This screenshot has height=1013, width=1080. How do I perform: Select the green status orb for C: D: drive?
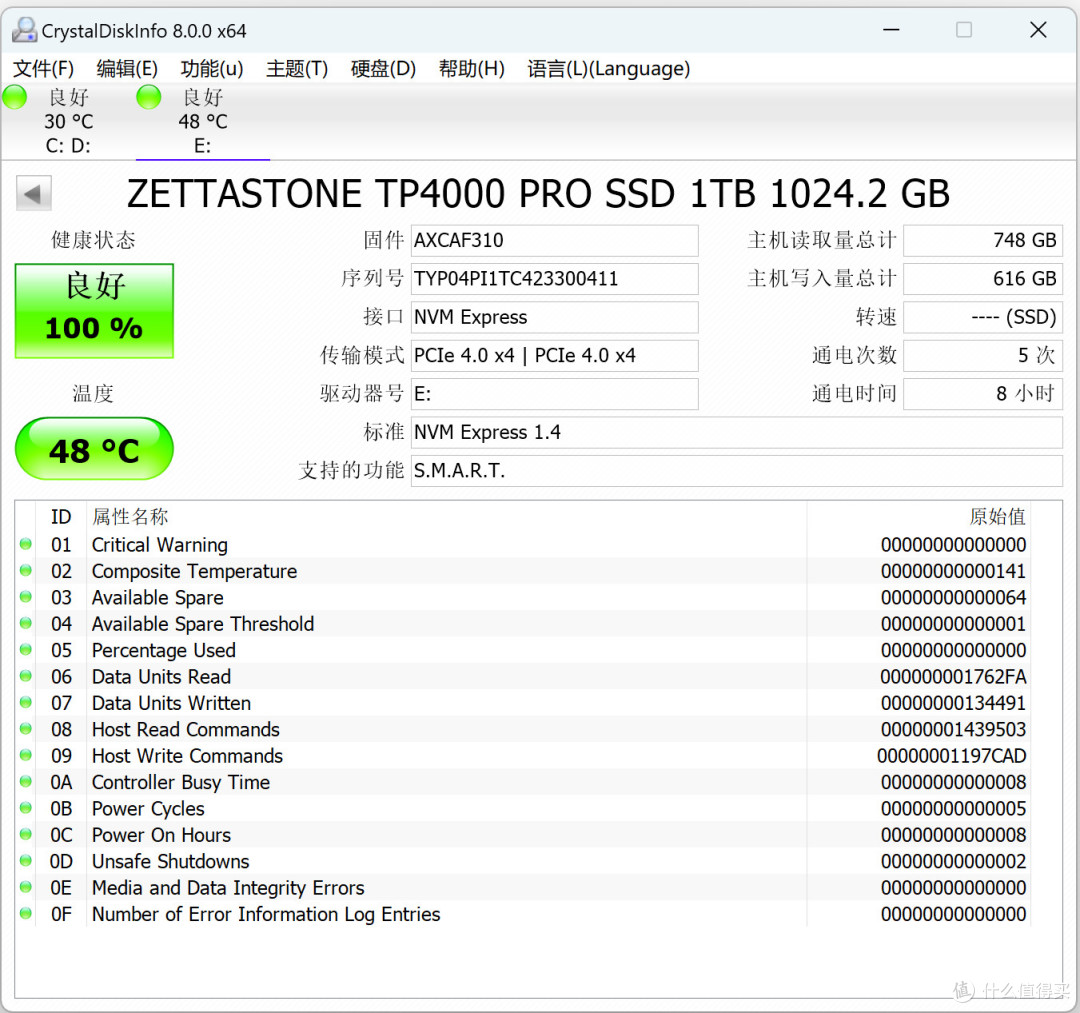point(14,97)
